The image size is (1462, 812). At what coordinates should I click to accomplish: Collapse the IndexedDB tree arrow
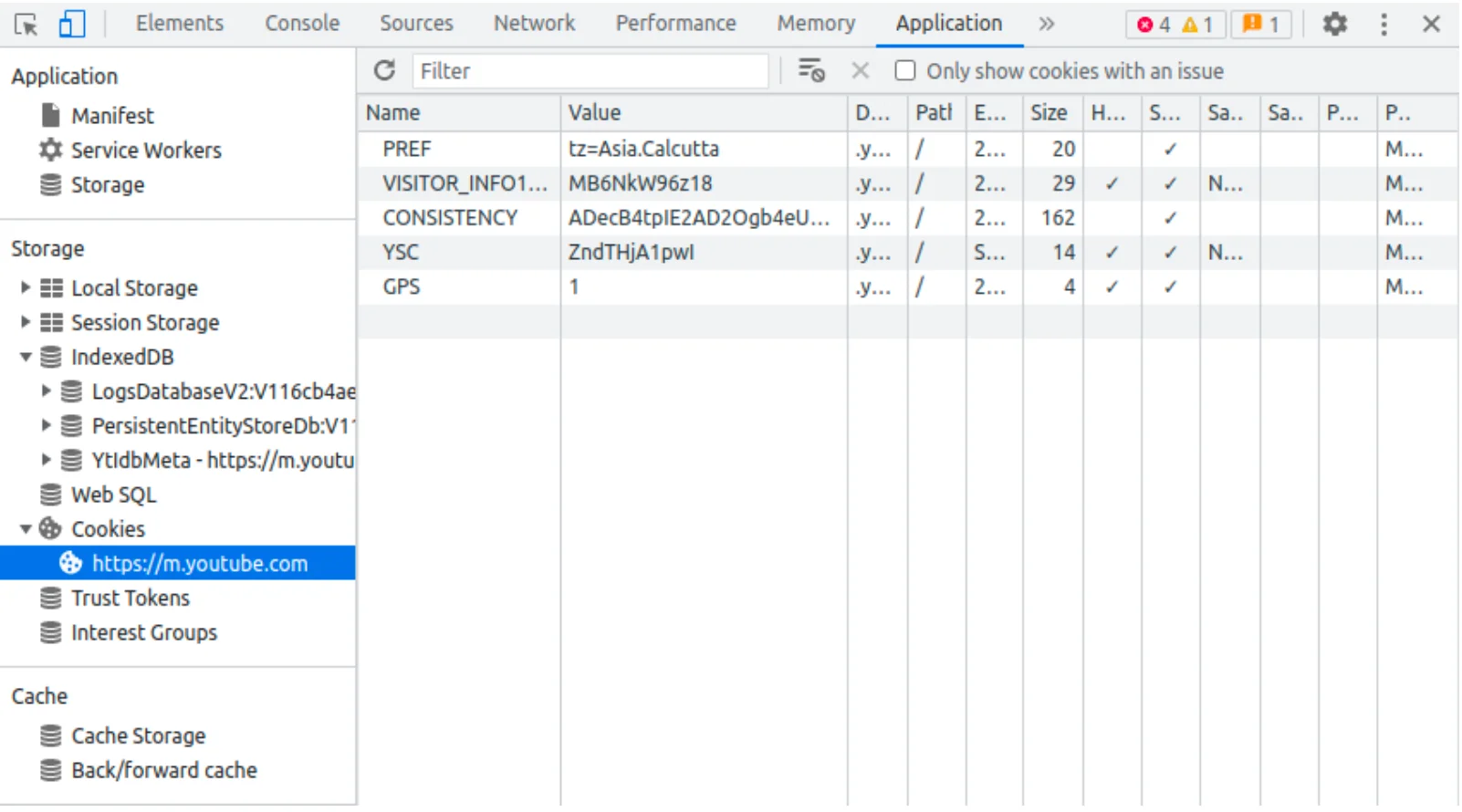point(26,358)
